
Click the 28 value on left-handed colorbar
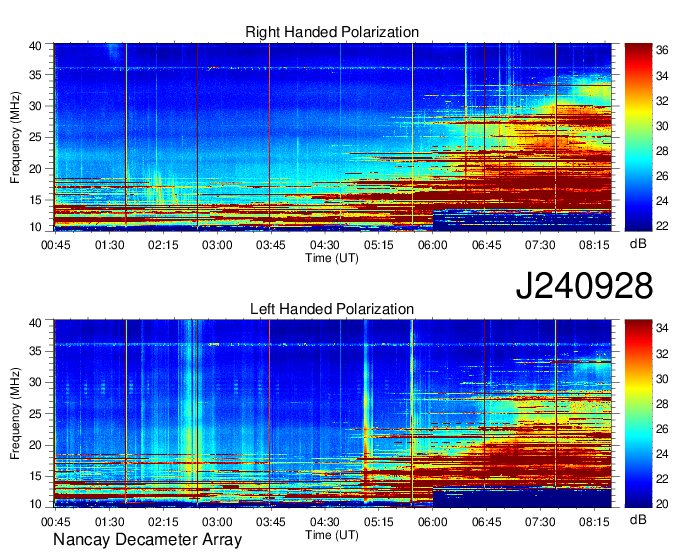click(x=662, y=404)
